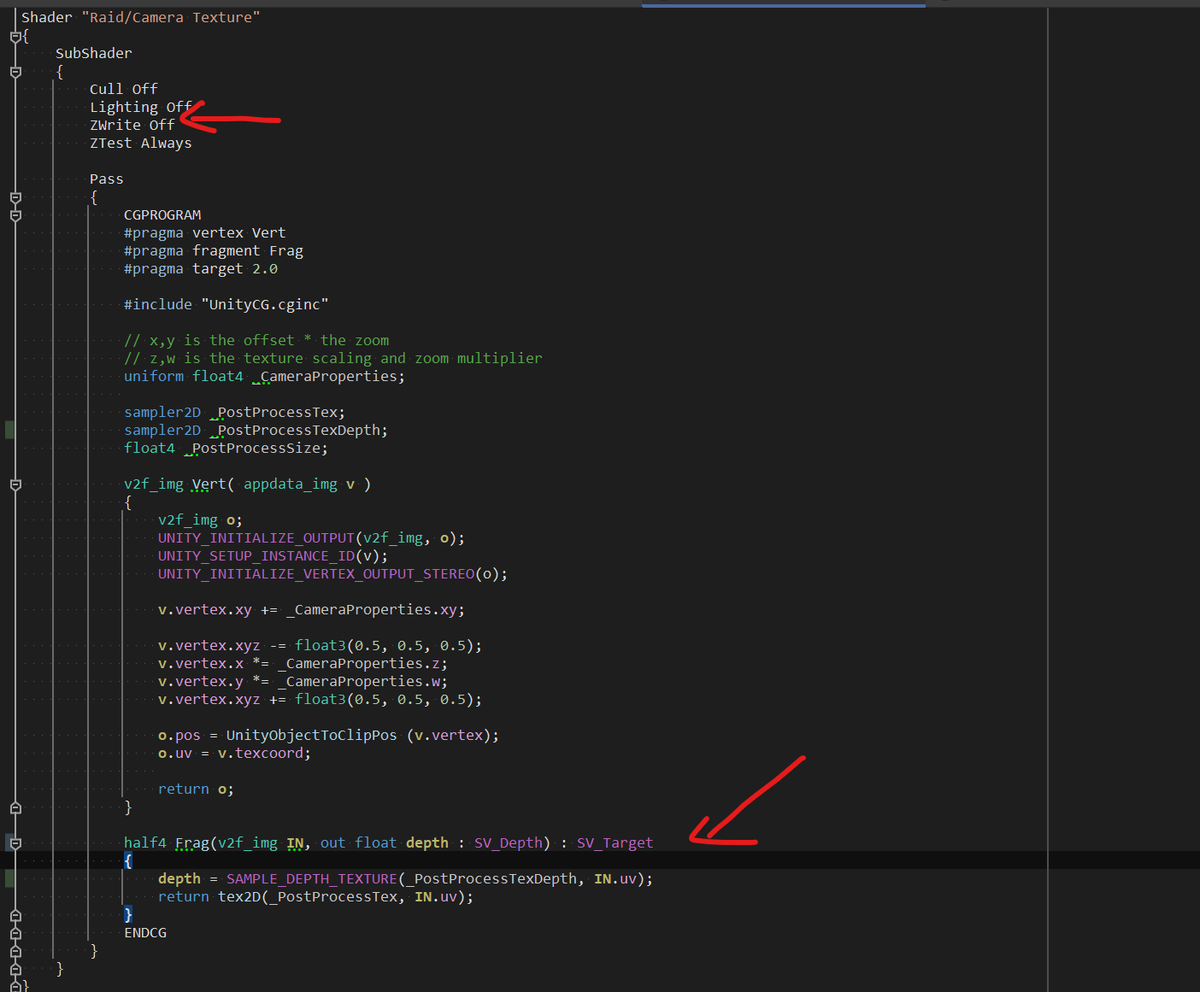1200x992 pixels.
Task: Collapse the Shader block fold marker
Action: (14, 36)
